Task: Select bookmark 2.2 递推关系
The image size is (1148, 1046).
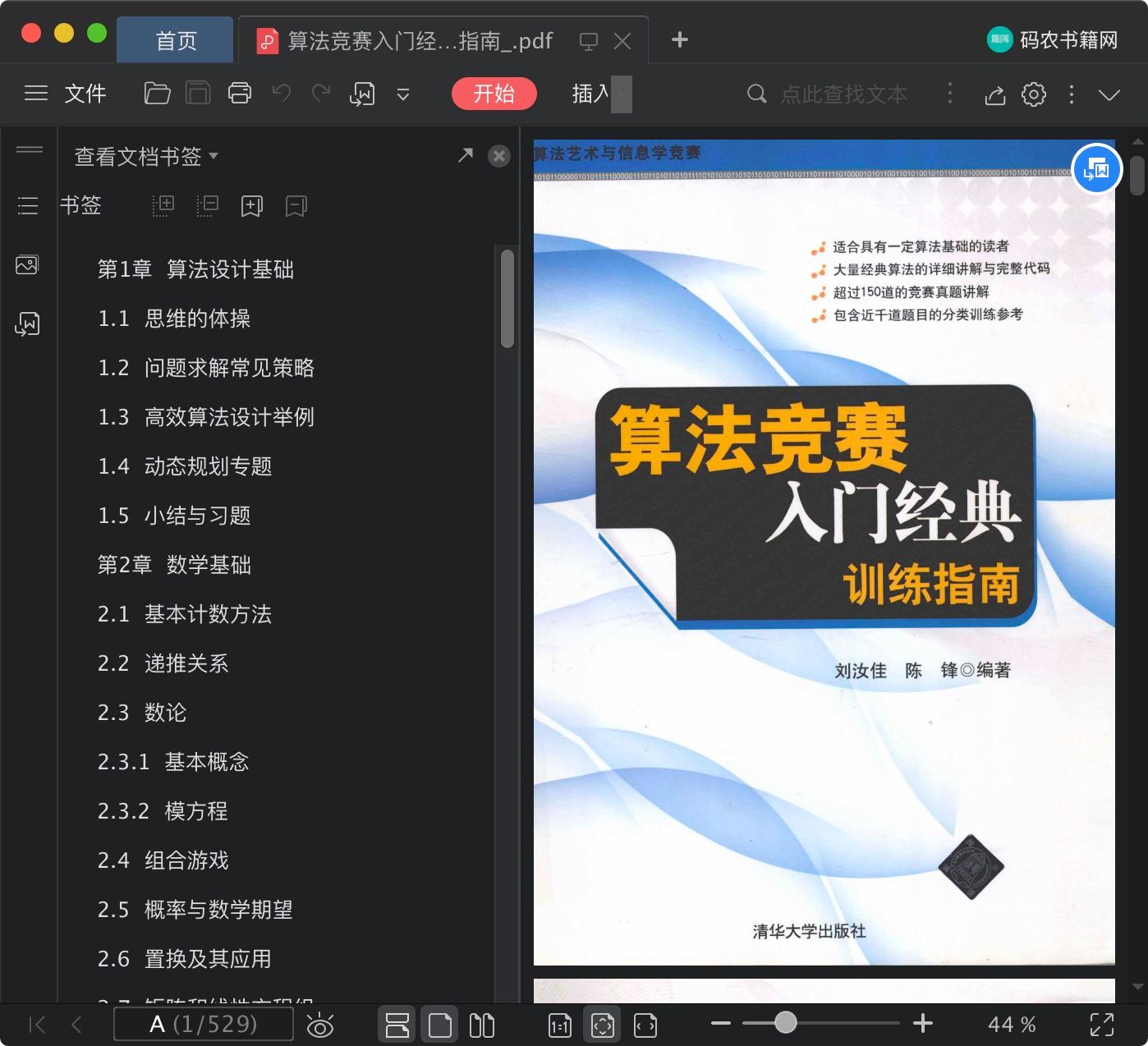Action: tap(163, 663)
